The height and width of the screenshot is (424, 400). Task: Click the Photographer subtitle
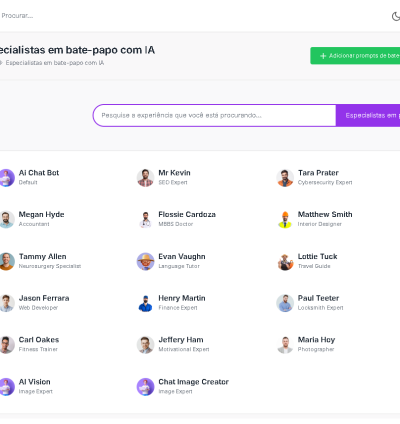point(316,349)
